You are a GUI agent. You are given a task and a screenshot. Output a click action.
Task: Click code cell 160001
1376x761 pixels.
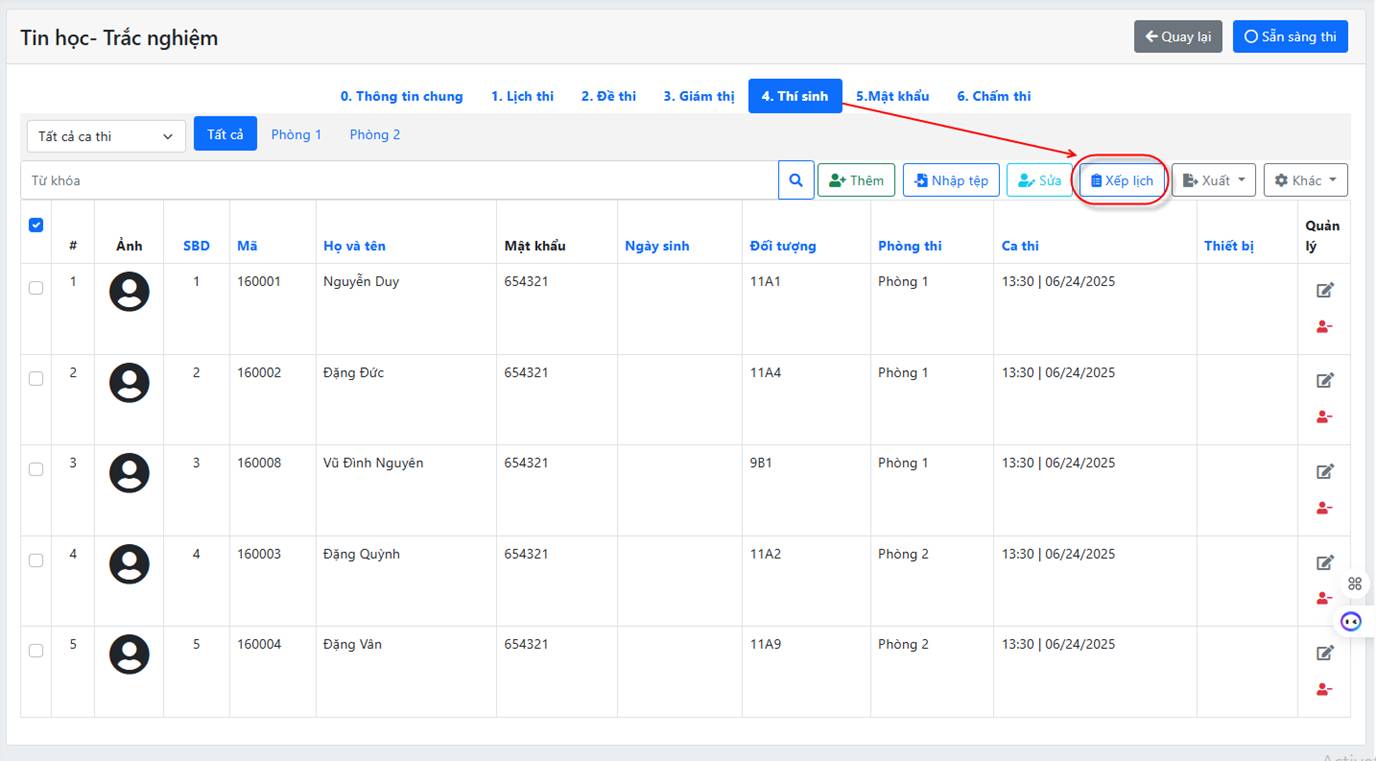coord(259,282)
